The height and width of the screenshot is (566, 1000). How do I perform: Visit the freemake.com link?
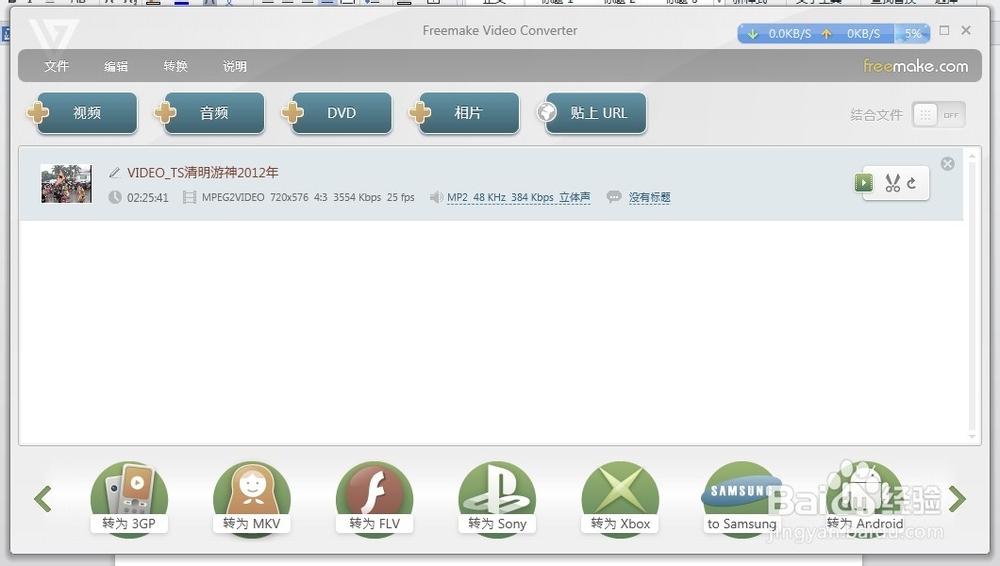coord(916,66)
